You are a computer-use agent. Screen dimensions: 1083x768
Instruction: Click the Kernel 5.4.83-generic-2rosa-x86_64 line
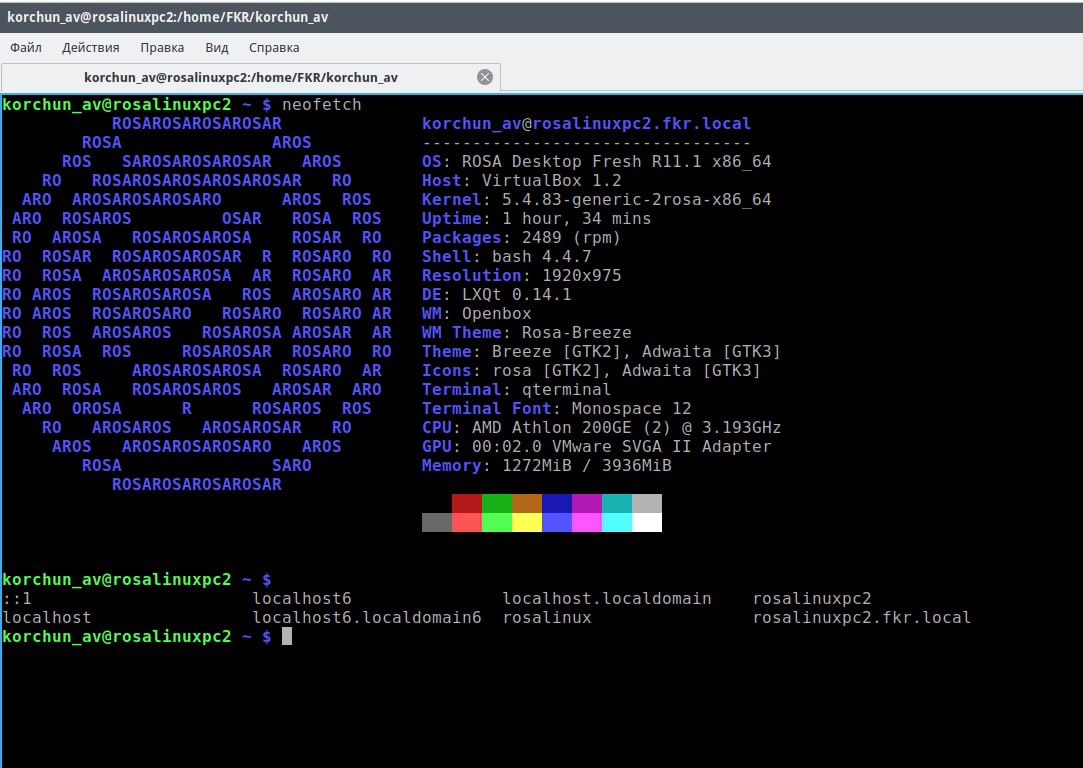click(597, 200)
